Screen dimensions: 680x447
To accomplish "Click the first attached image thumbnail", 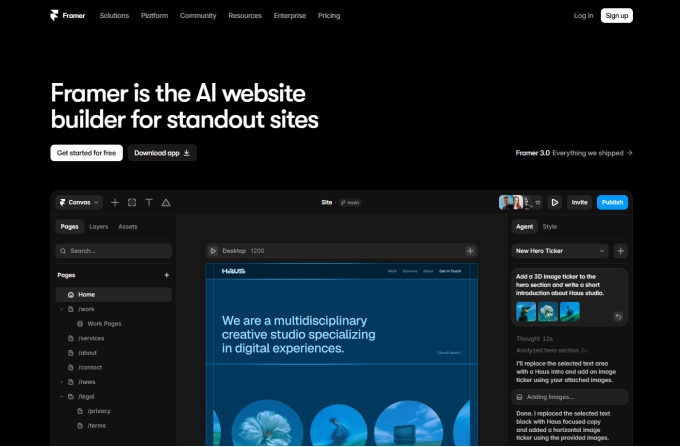I will pyautogui.click(x=526, y=312).
